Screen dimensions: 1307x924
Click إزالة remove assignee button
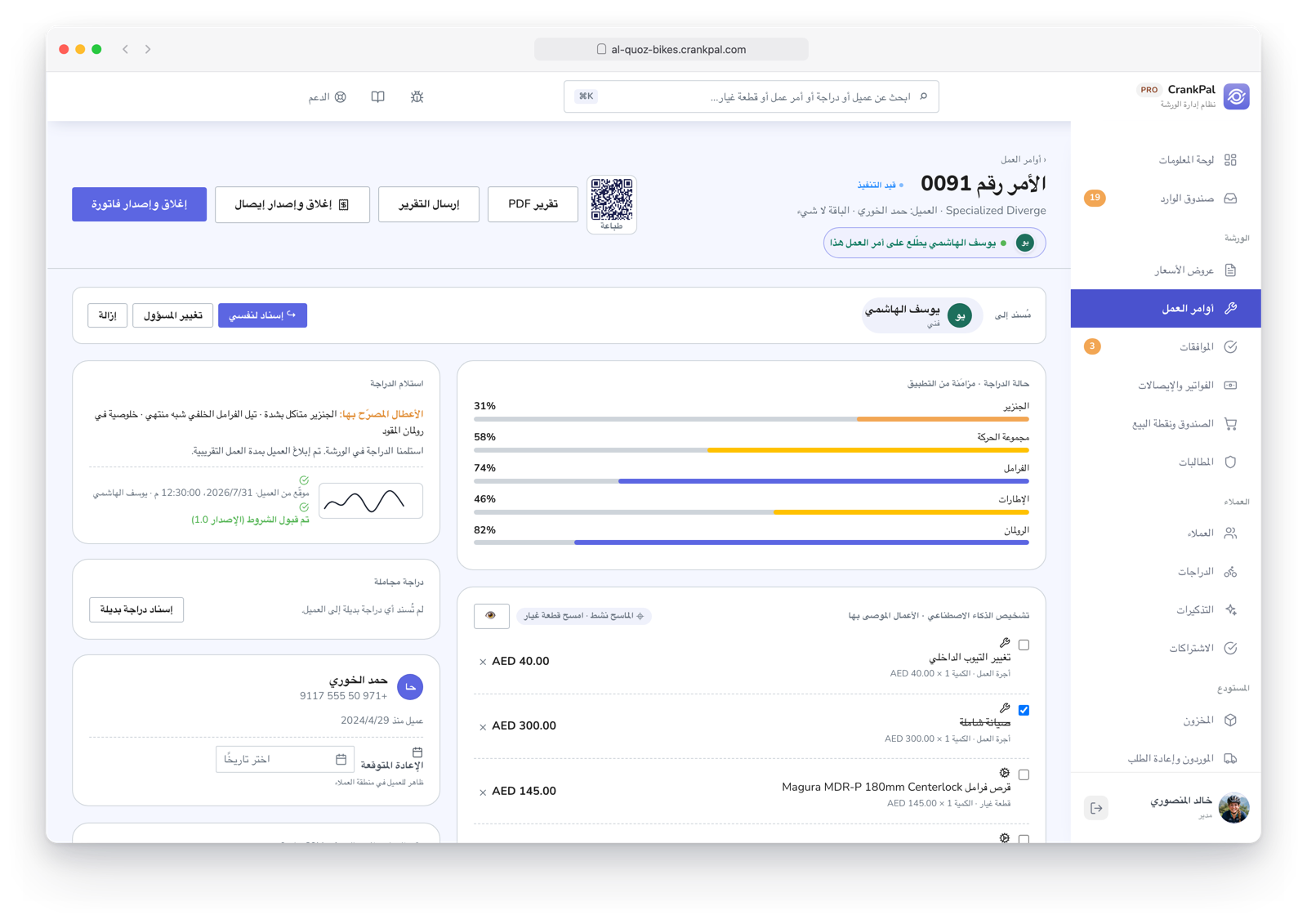[107, 315]
